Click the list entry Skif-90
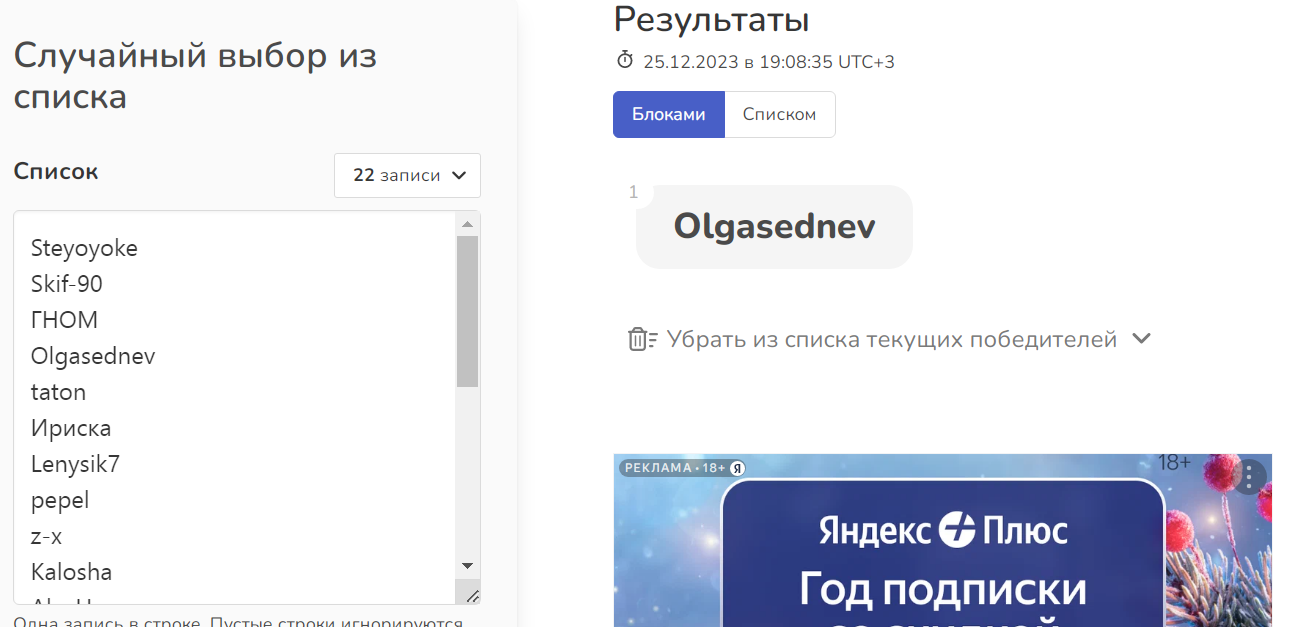Viewport: 1316px width, 627px height. (x=66, y=284)
